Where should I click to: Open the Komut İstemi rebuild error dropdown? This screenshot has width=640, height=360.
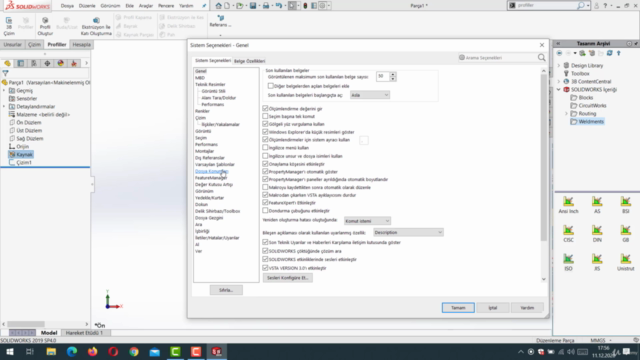pyautogui.click(x=367, y=221)
